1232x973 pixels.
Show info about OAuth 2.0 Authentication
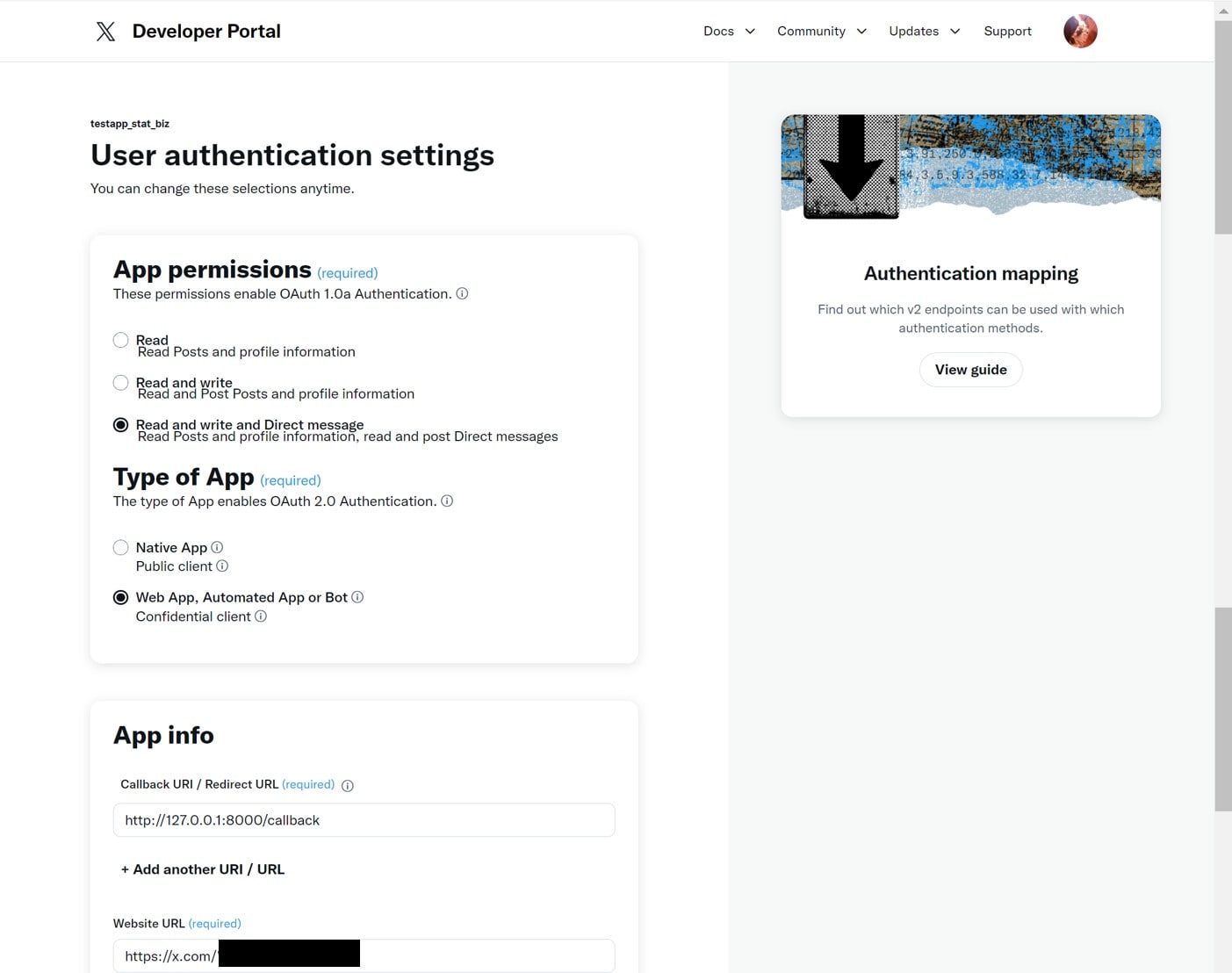click(447, 501)
